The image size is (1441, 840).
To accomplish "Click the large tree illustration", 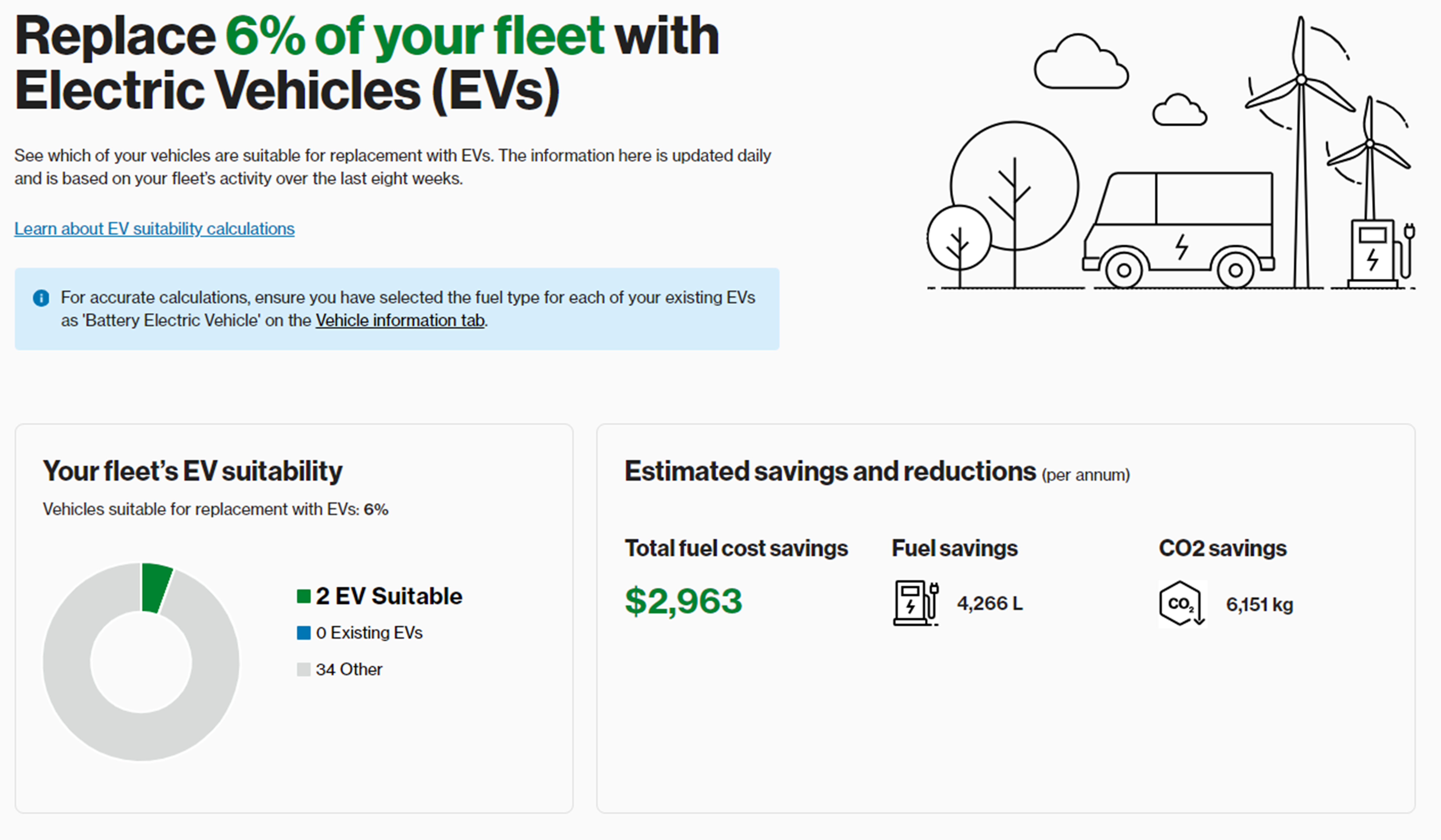I will (x=1015, y=200).
